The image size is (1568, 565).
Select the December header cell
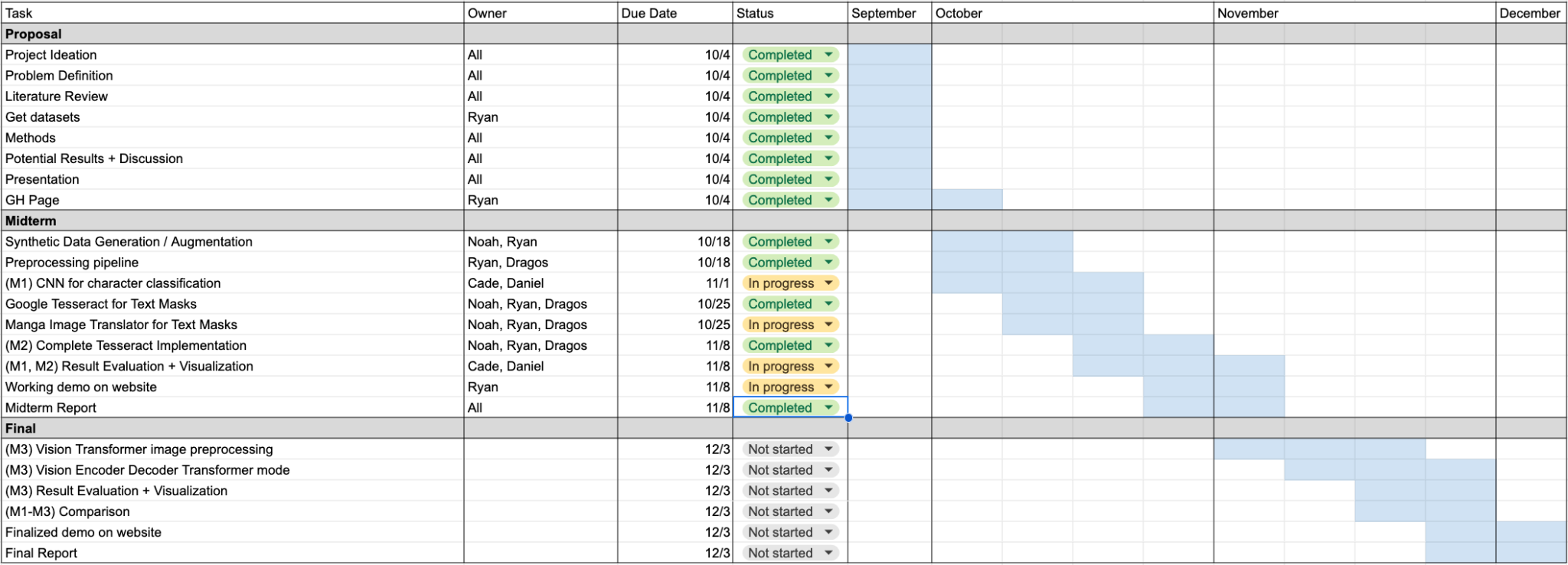coord(1531,13)
